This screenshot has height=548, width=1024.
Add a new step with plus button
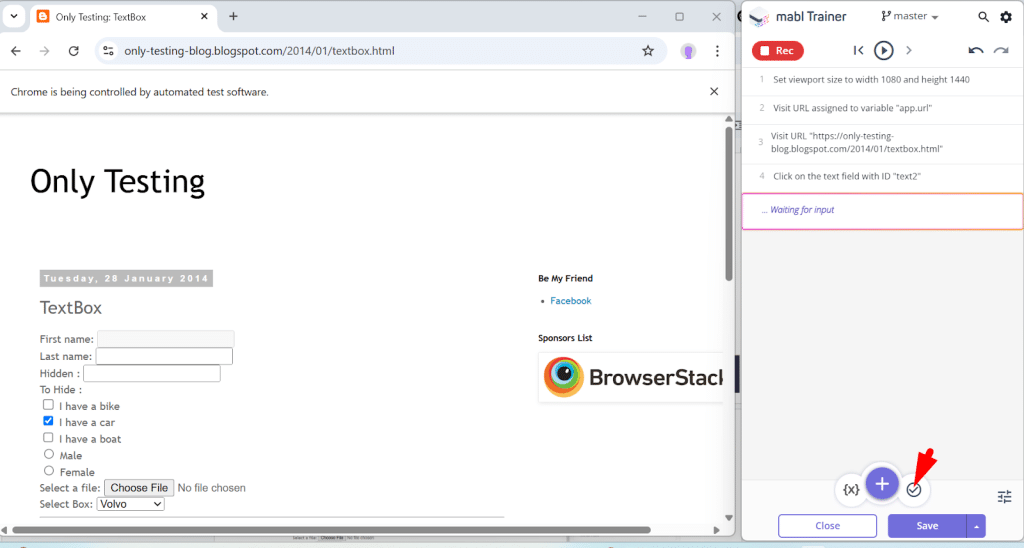882,484
